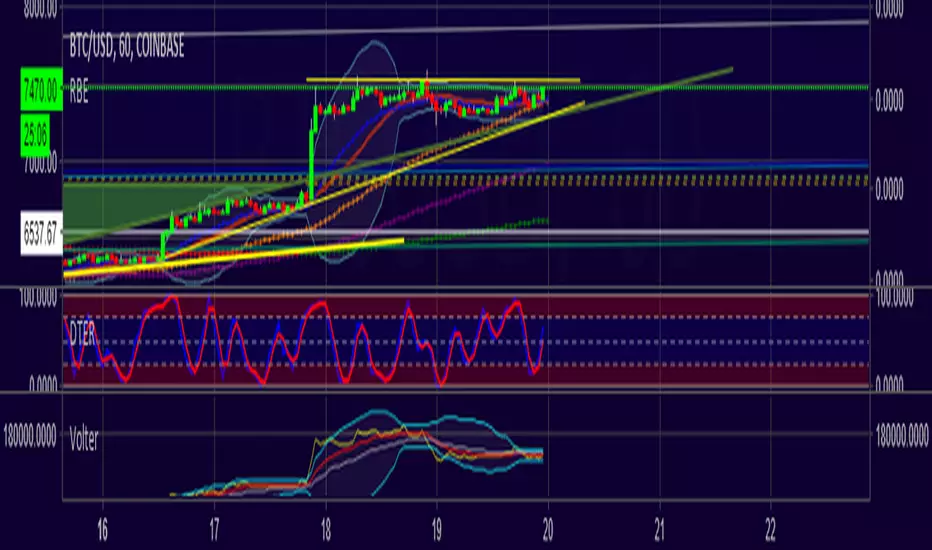The width and height of the screenshot is (932, 550).
Task: Click the right 100.0000 DTER axis value
Action: (894, 298)
